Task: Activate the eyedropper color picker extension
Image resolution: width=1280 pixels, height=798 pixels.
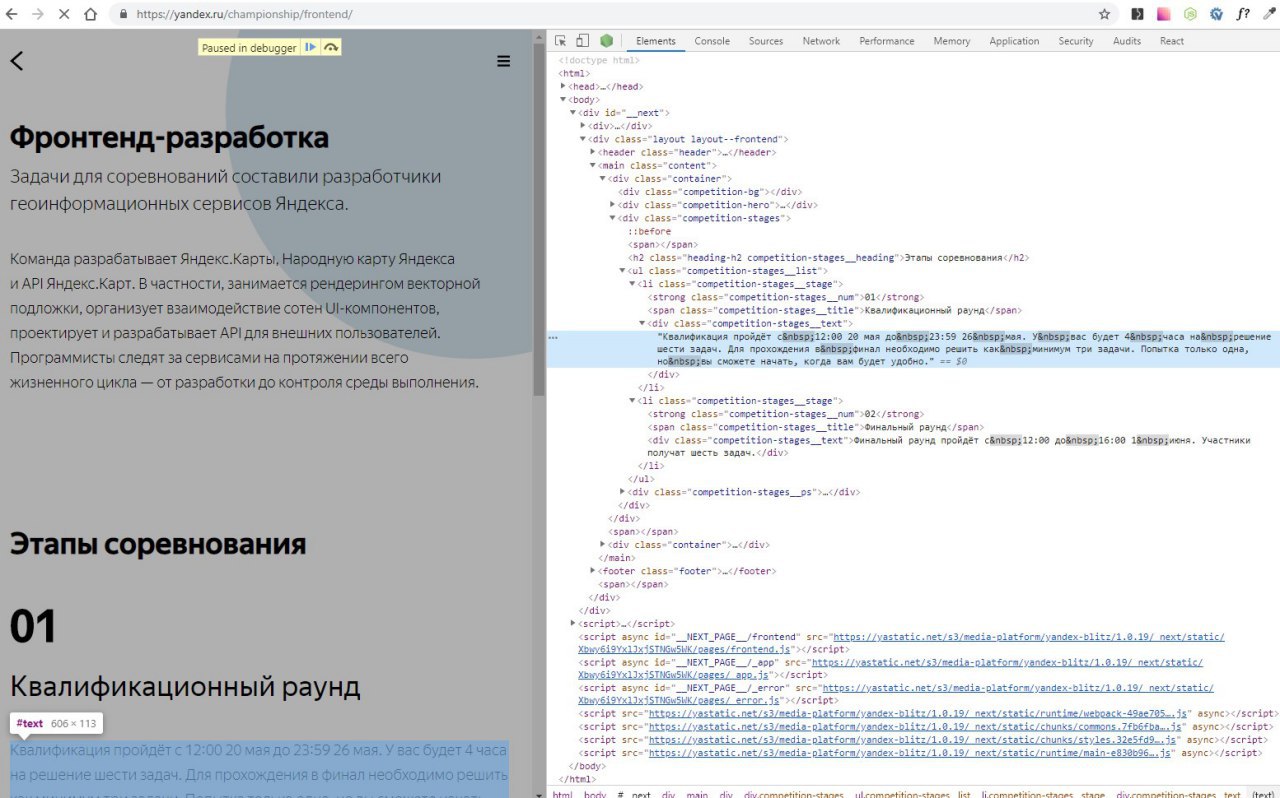Action: pos(1269,14)
